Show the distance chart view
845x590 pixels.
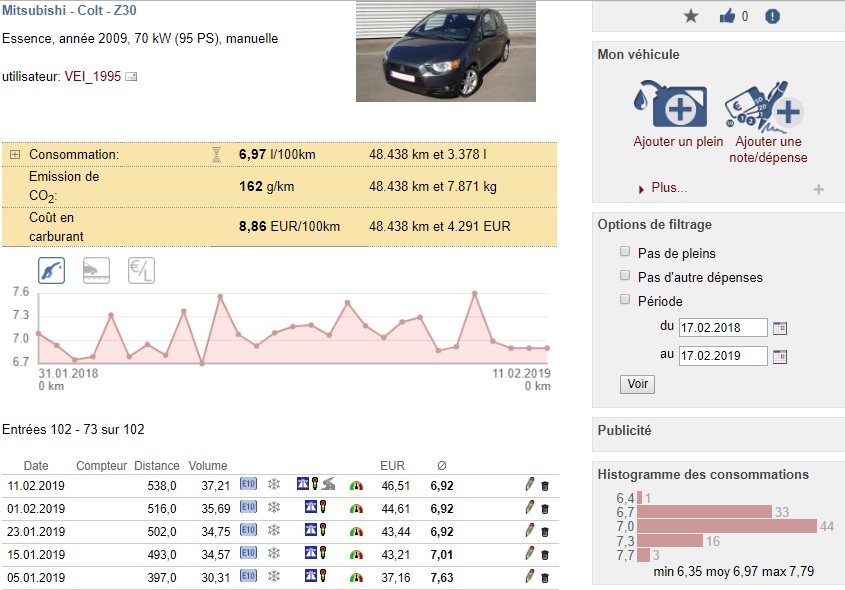(x=96, y=270)
